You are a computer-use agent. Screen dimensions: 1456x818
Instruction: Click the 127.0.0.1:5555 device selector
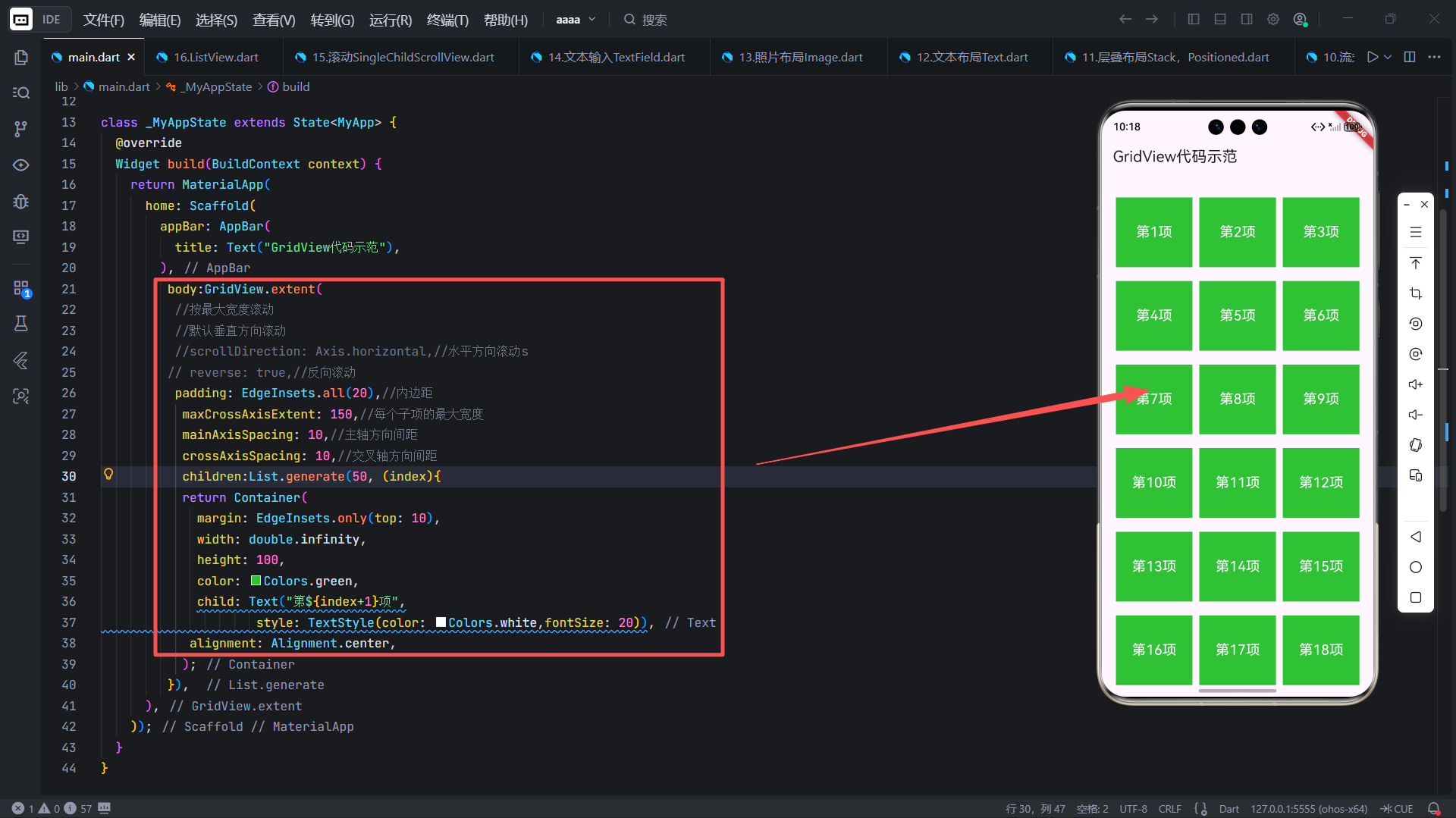click(x=1309, y=808)
